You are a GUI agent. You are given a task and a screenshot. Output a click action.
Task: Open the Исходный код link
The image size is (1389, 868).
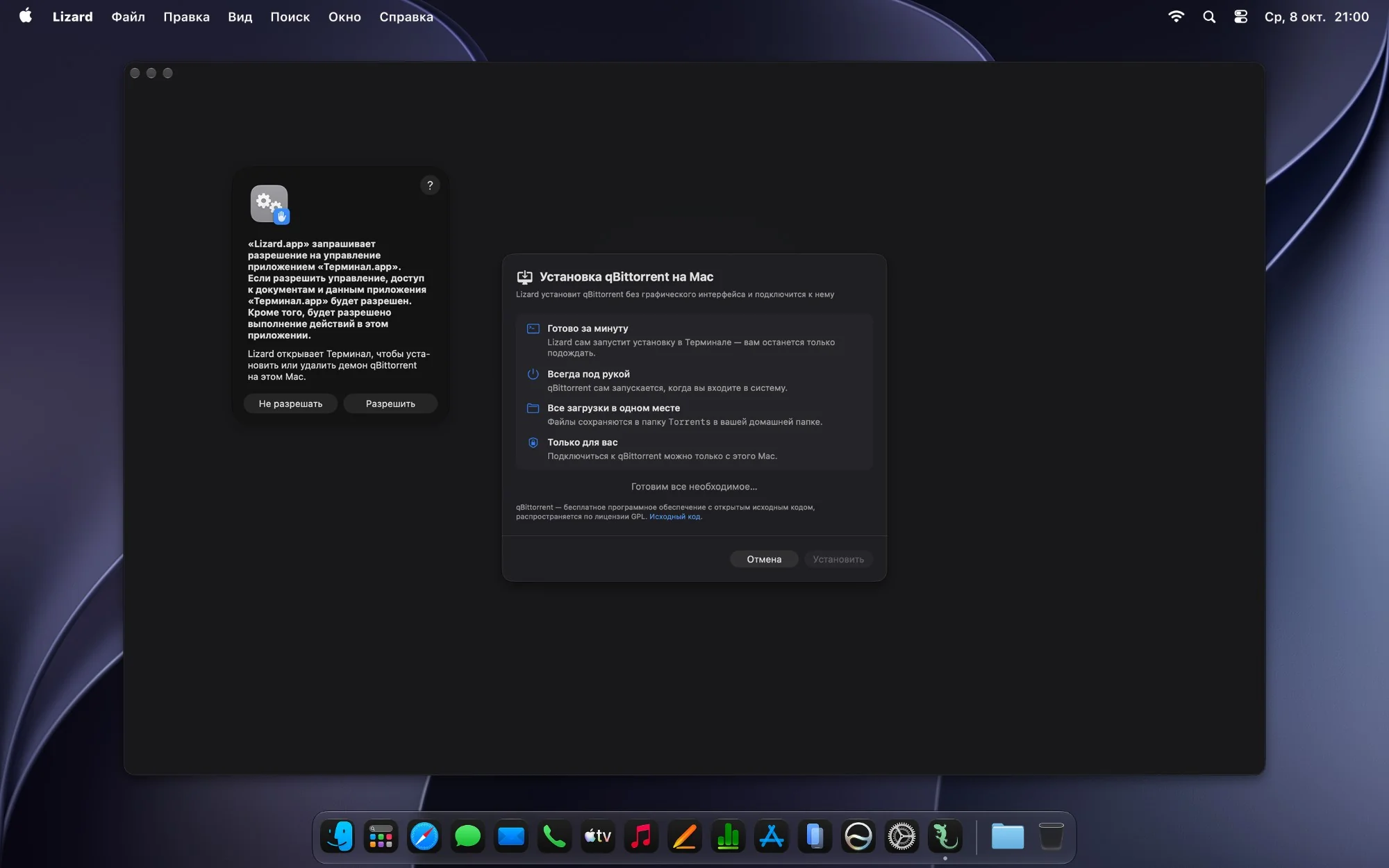click(x=674, y=517)
